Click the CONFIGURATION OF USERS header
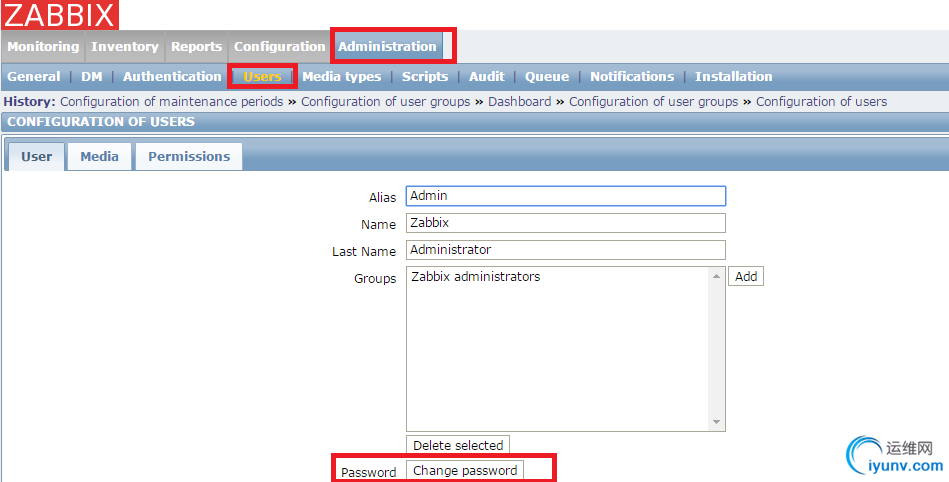949x482 pixels. coord(101,122)
